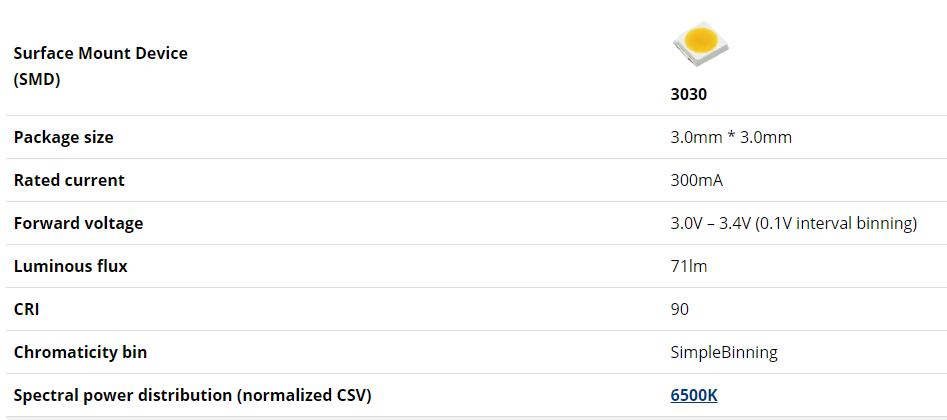Click the "Surface Mount Device" heading text

point(100,53)
